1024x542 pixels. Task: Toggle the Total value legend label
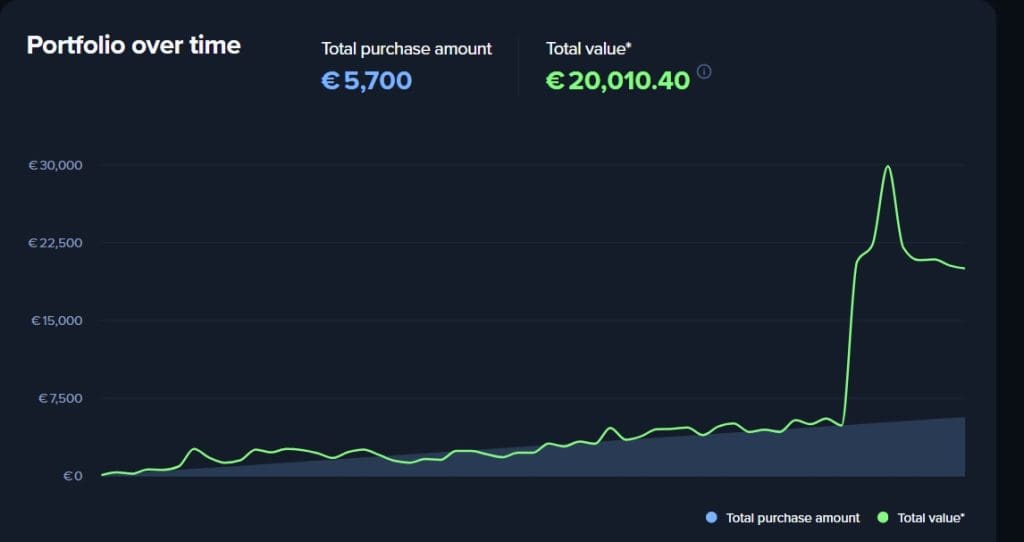pyautogui.click(x=931, y=518)
